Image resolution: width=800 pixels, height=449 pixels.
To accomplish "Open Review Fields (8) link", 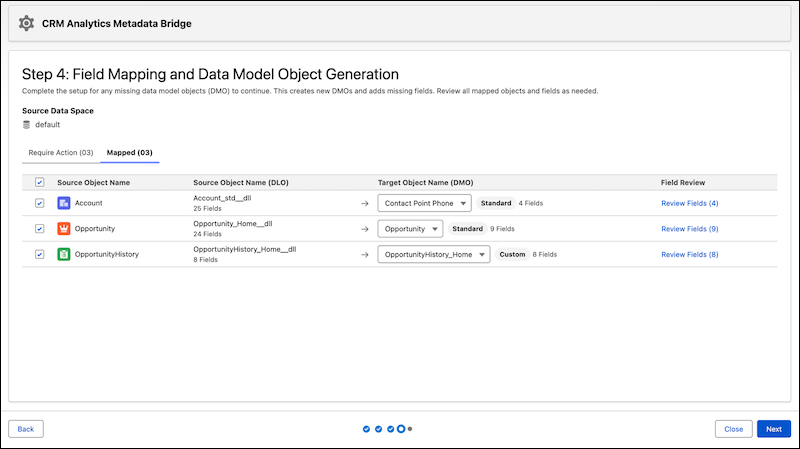I will (690, 254).
